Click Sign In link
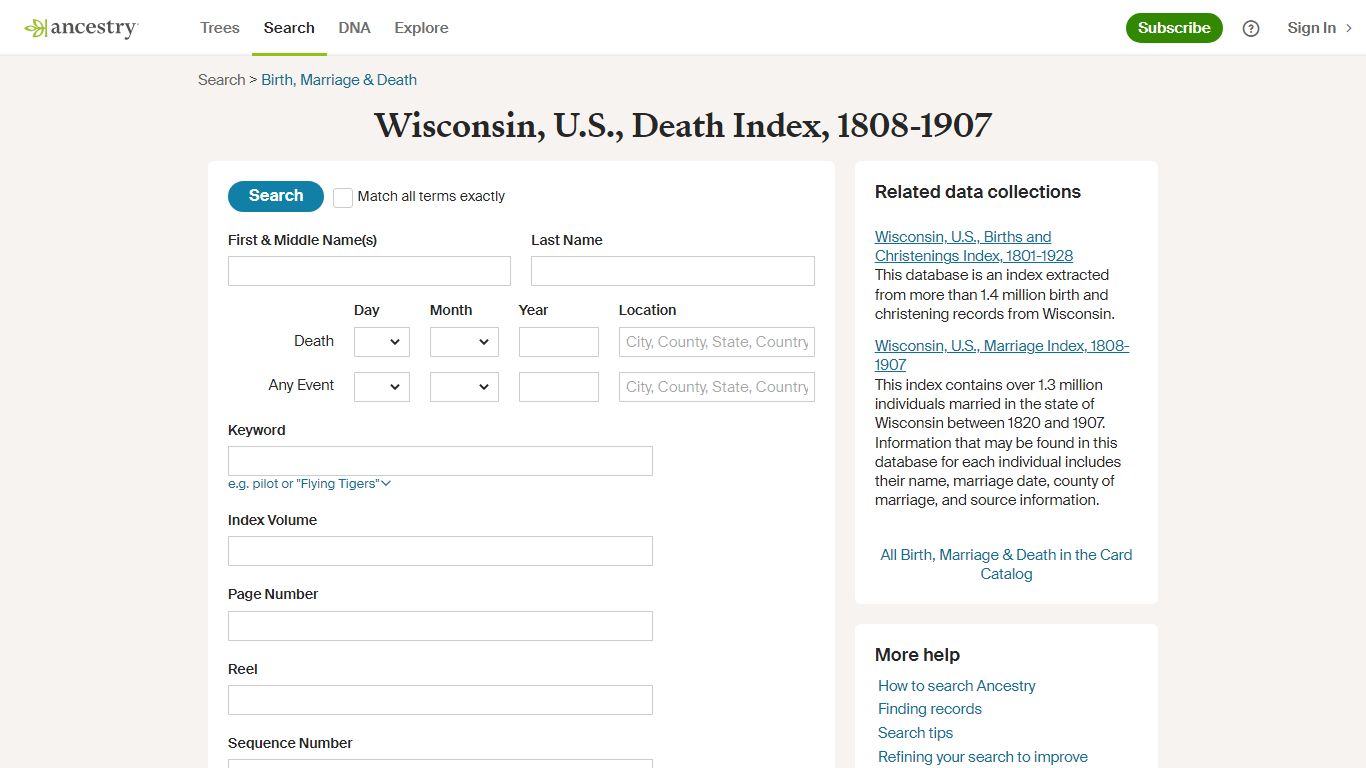Viewport: 1366px width, 768px height. (x=1311, y=28)
